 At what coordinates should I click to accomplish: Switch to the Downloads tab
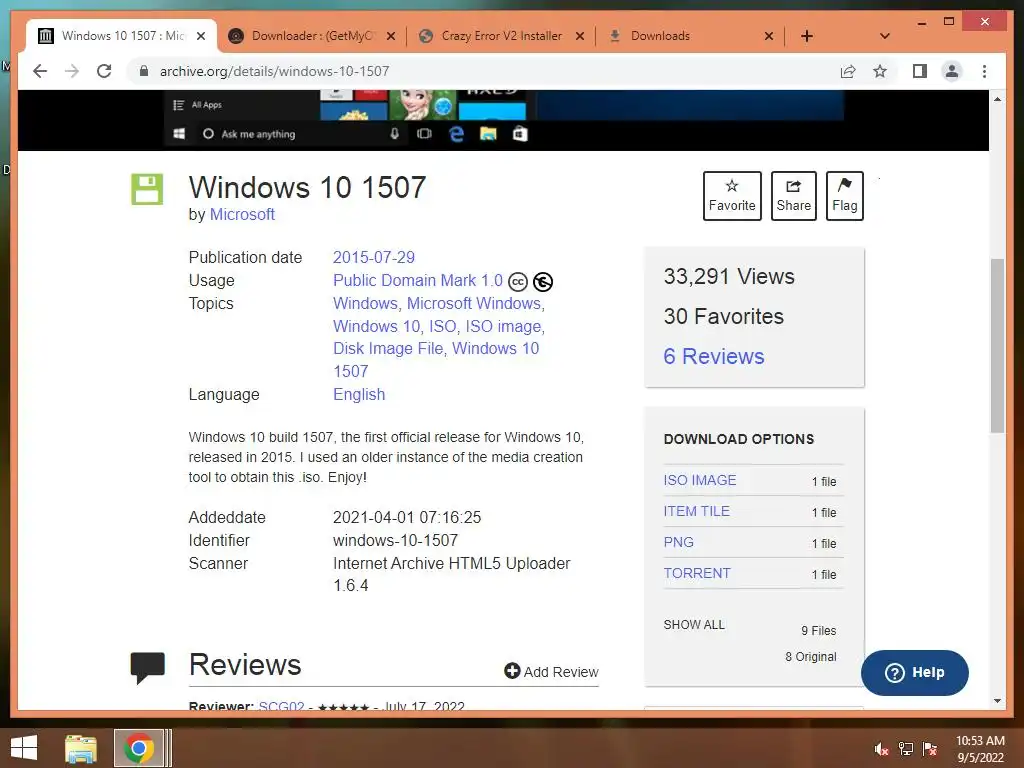(x=691, y=36)
